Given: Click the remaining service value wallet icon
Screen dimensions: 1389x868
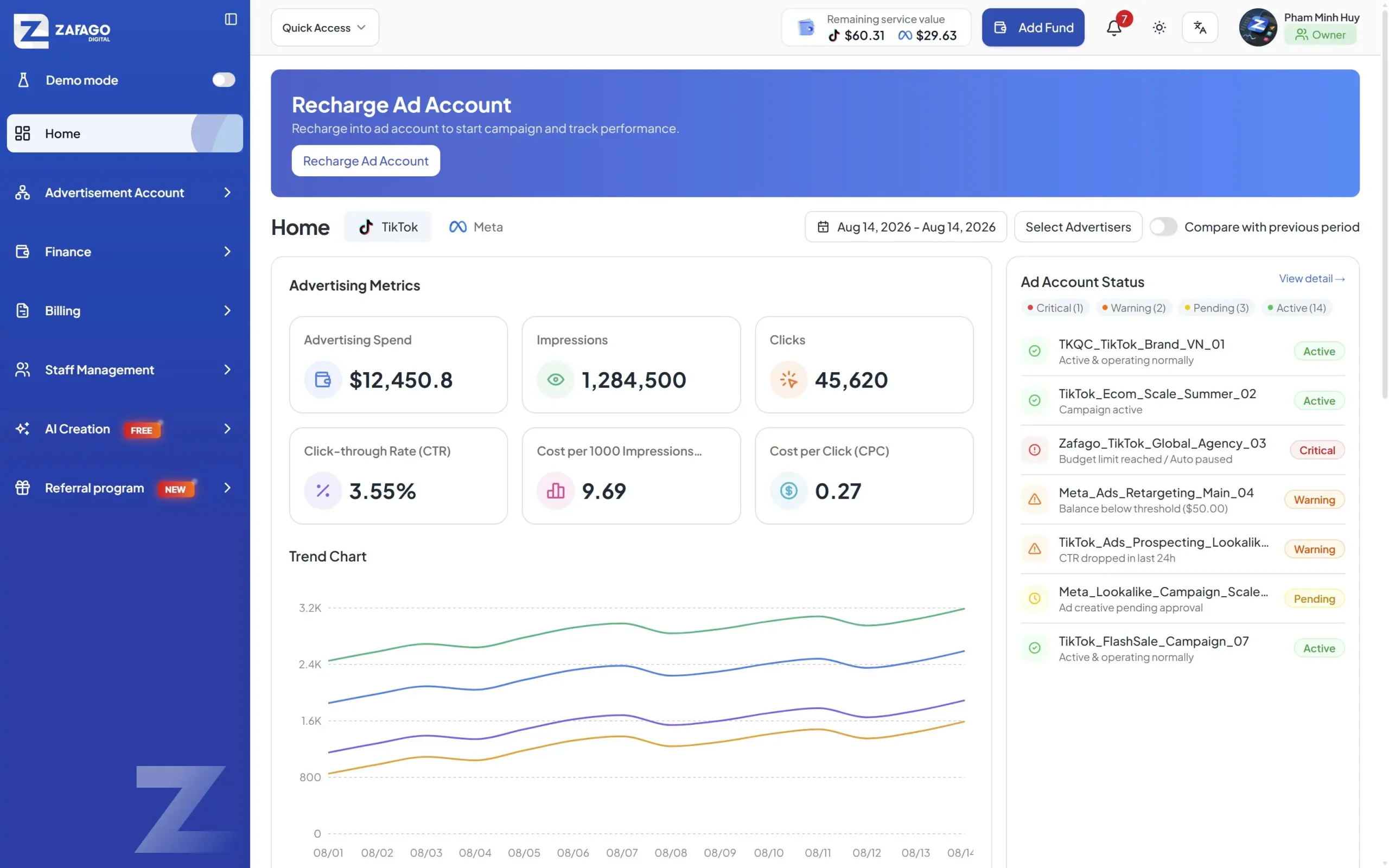Looking at the screenshot, I should pyautogui.click(x=806, y=27).
